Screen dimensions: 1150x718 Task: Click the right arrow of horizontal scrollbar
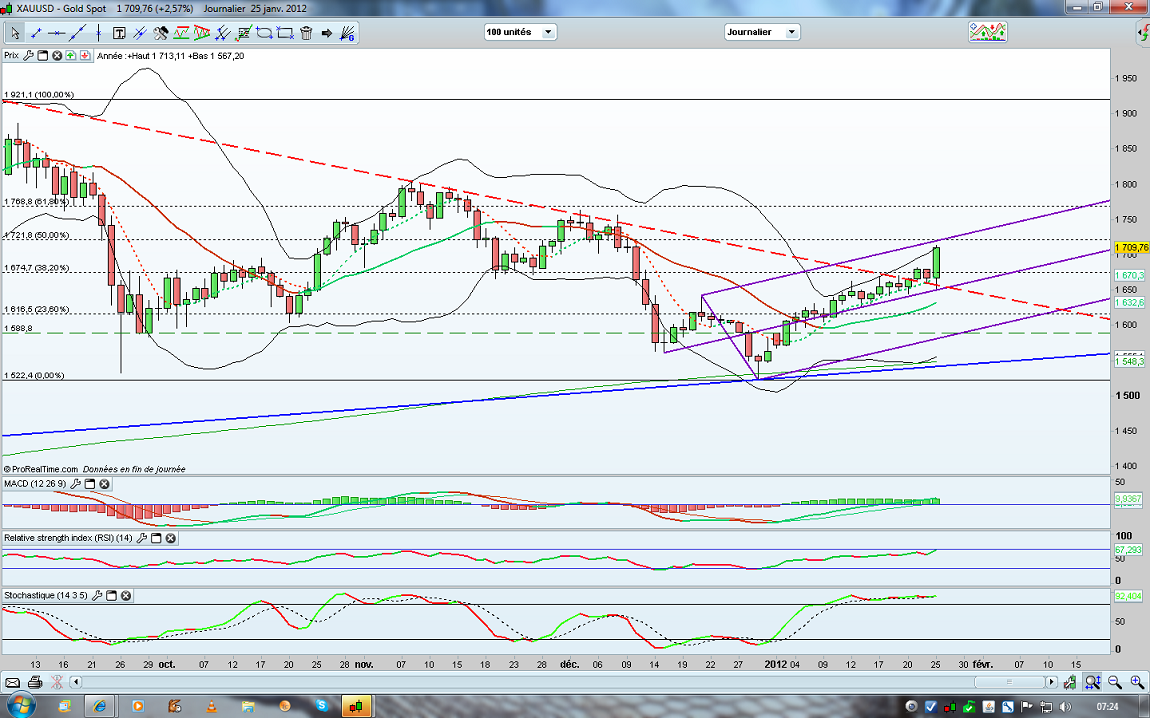point(1051,682)
